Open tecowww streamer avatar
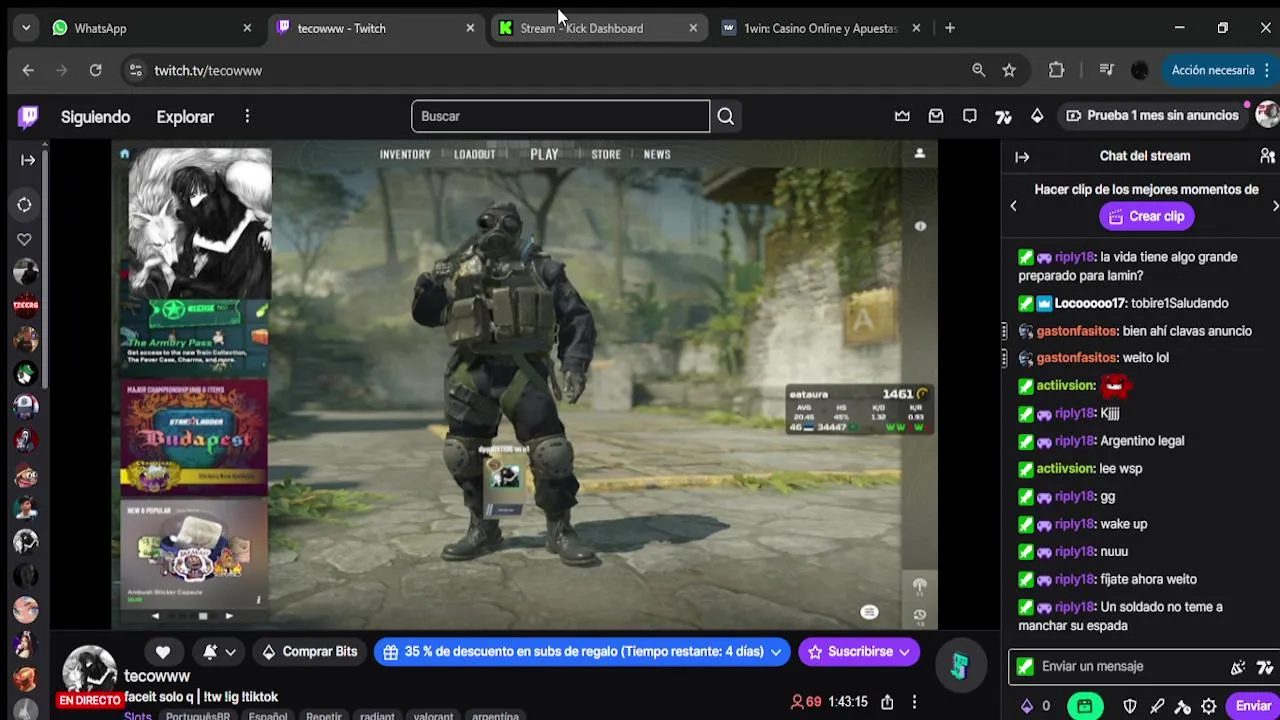 tap(90, 670)
